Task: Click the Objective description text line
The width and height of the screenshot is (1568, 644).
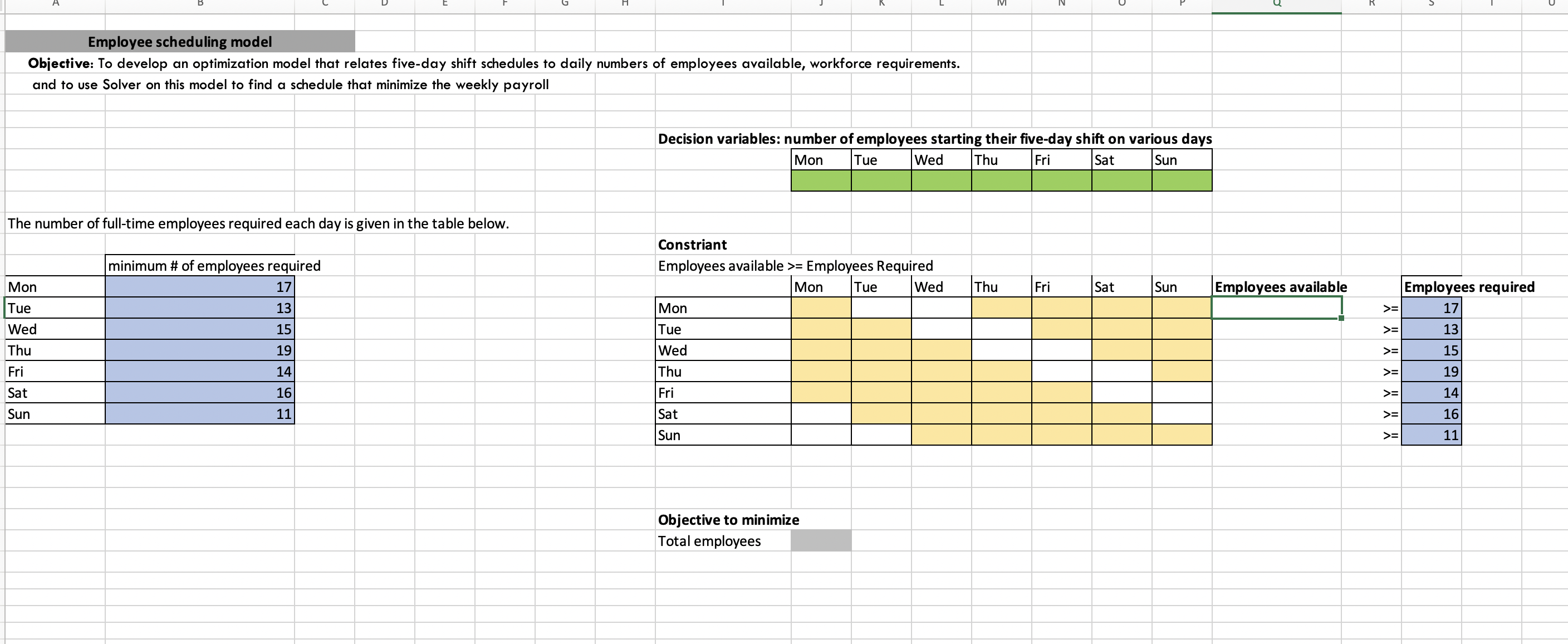Action: [x=494, y=64]
